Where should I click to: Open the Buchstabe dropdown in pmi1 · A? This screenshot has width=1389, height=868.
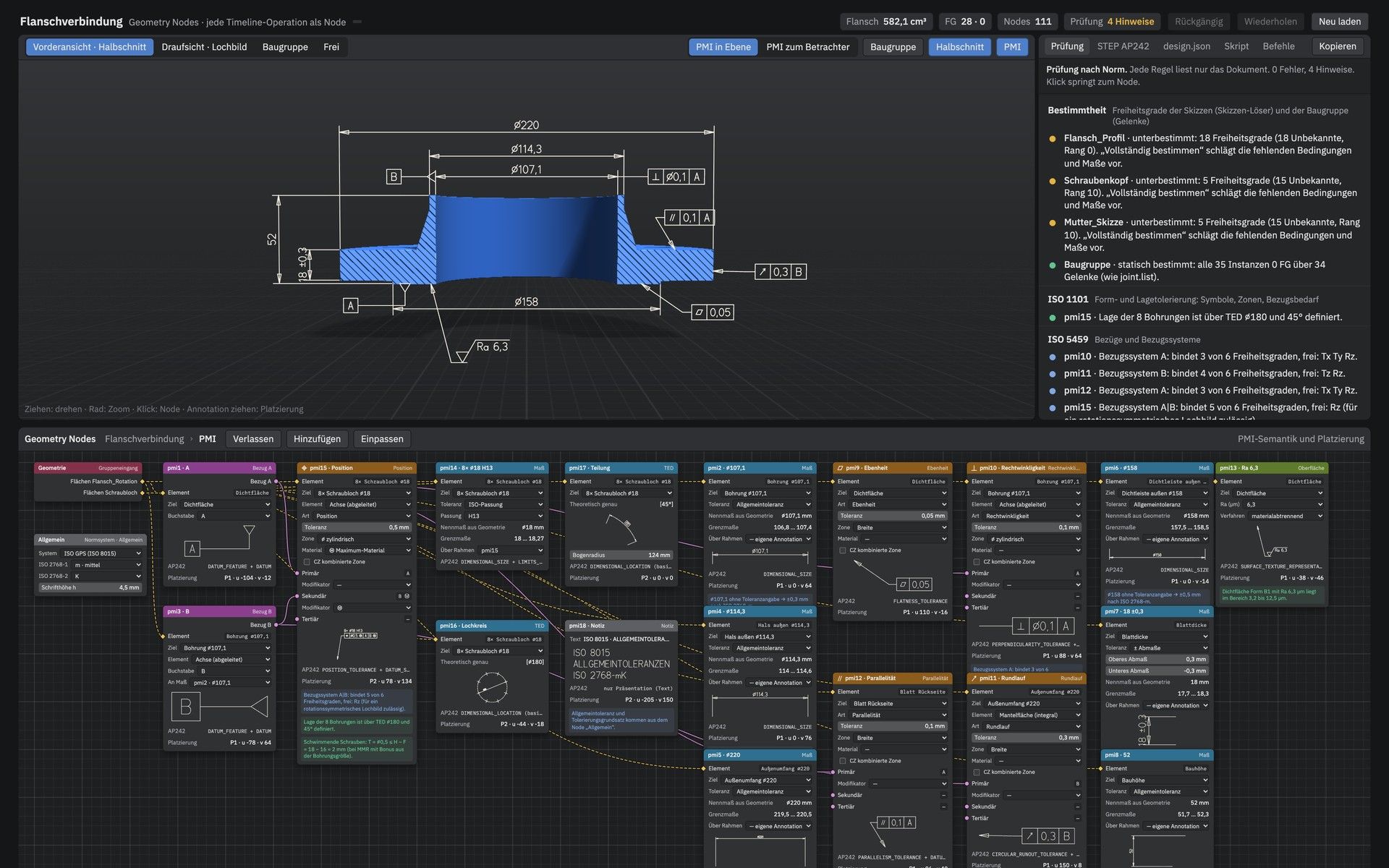(x=234, y=516)
